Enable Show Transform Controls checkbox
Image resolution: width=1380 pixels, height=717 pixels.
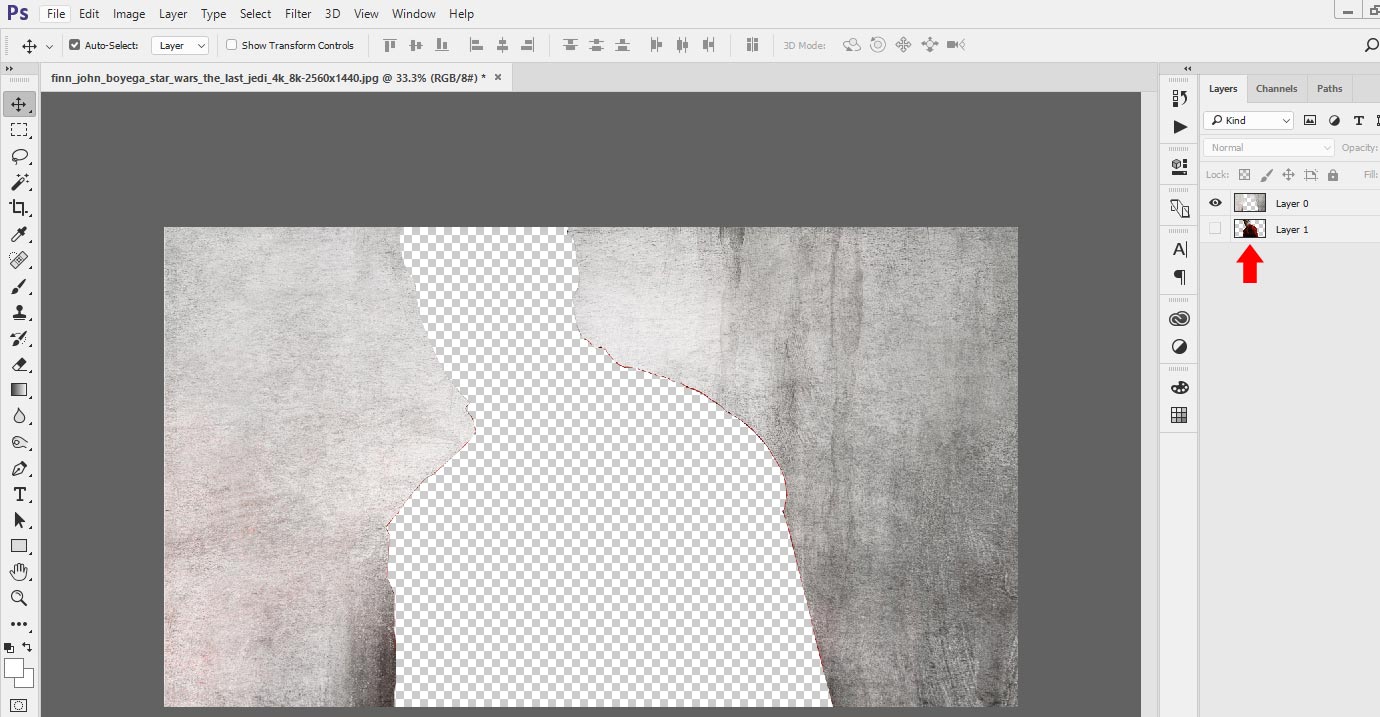tap(232, 45)
